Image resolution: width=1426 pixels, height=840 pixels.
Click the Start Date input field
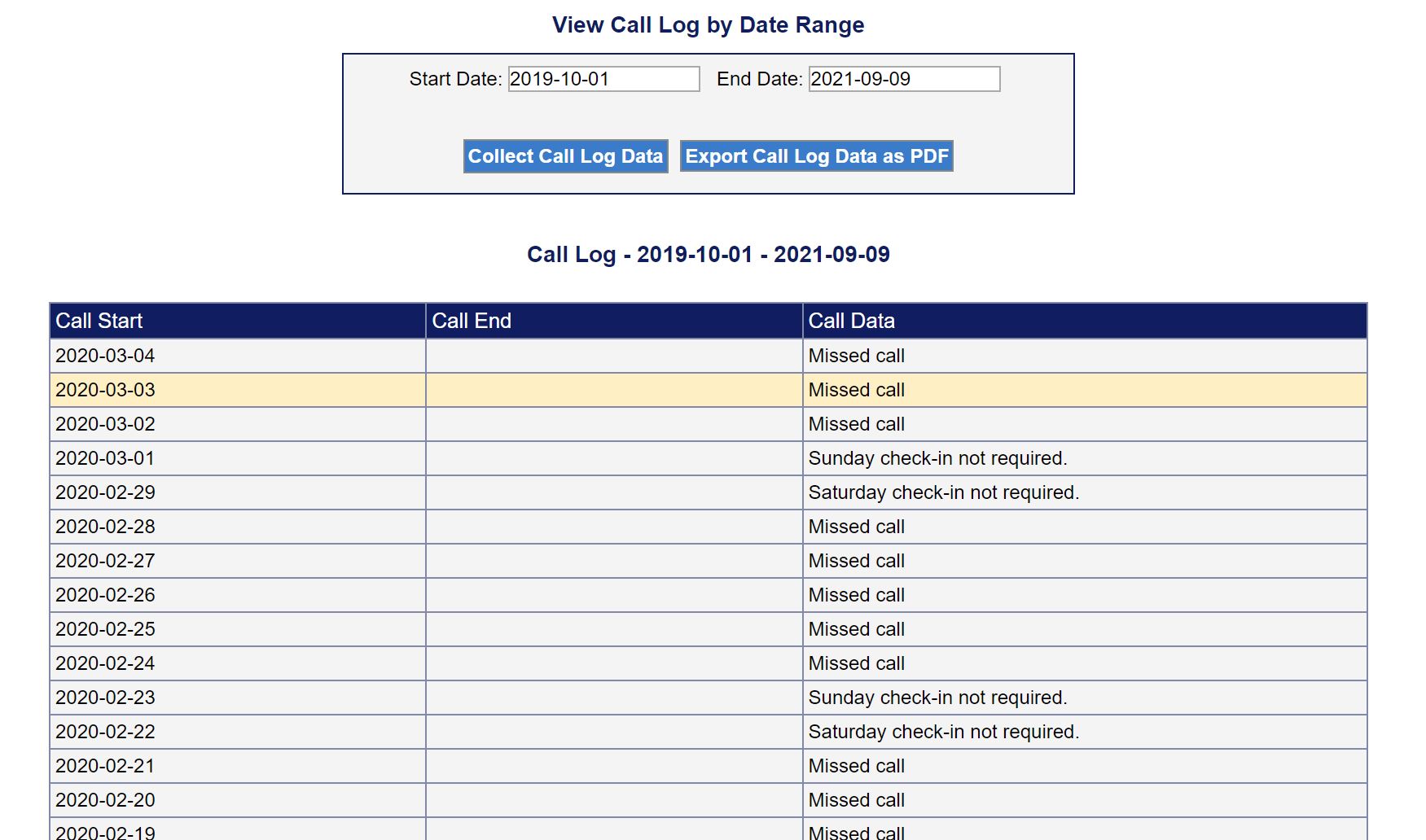603,79
